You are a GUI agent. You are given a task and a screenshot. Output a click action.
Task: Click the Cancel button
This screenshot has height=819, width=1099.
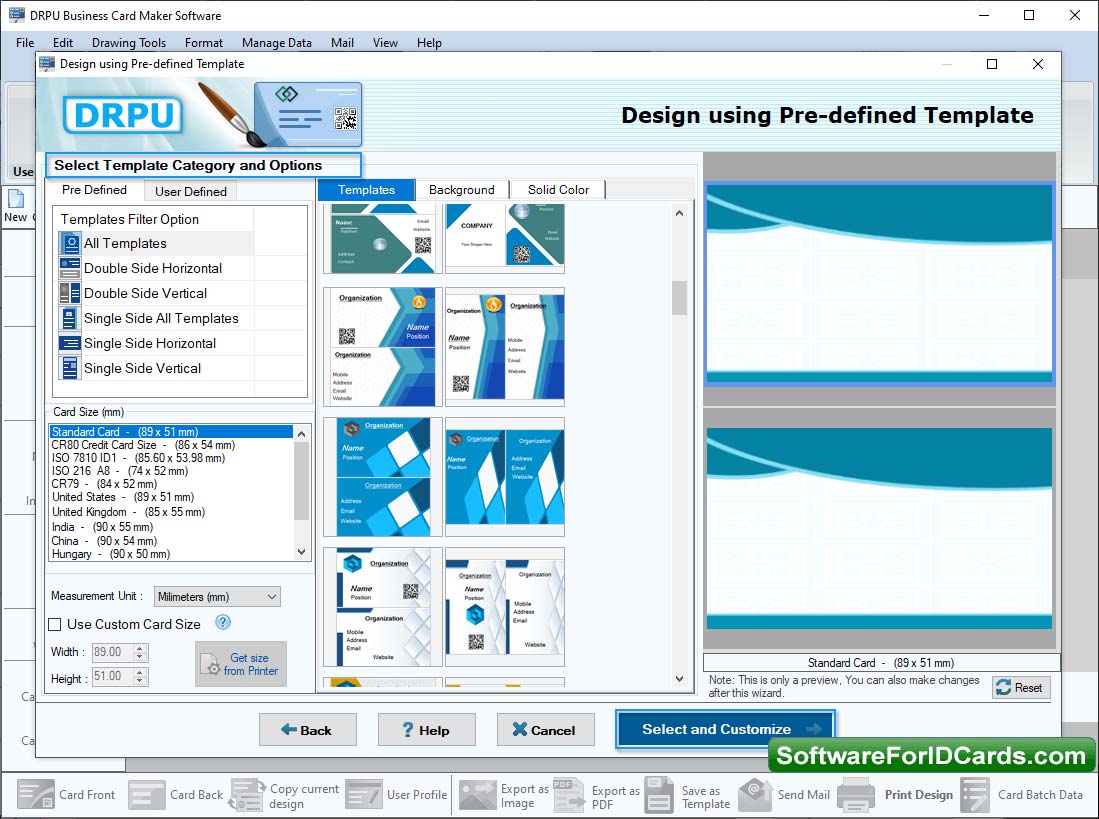pos(545,730)
